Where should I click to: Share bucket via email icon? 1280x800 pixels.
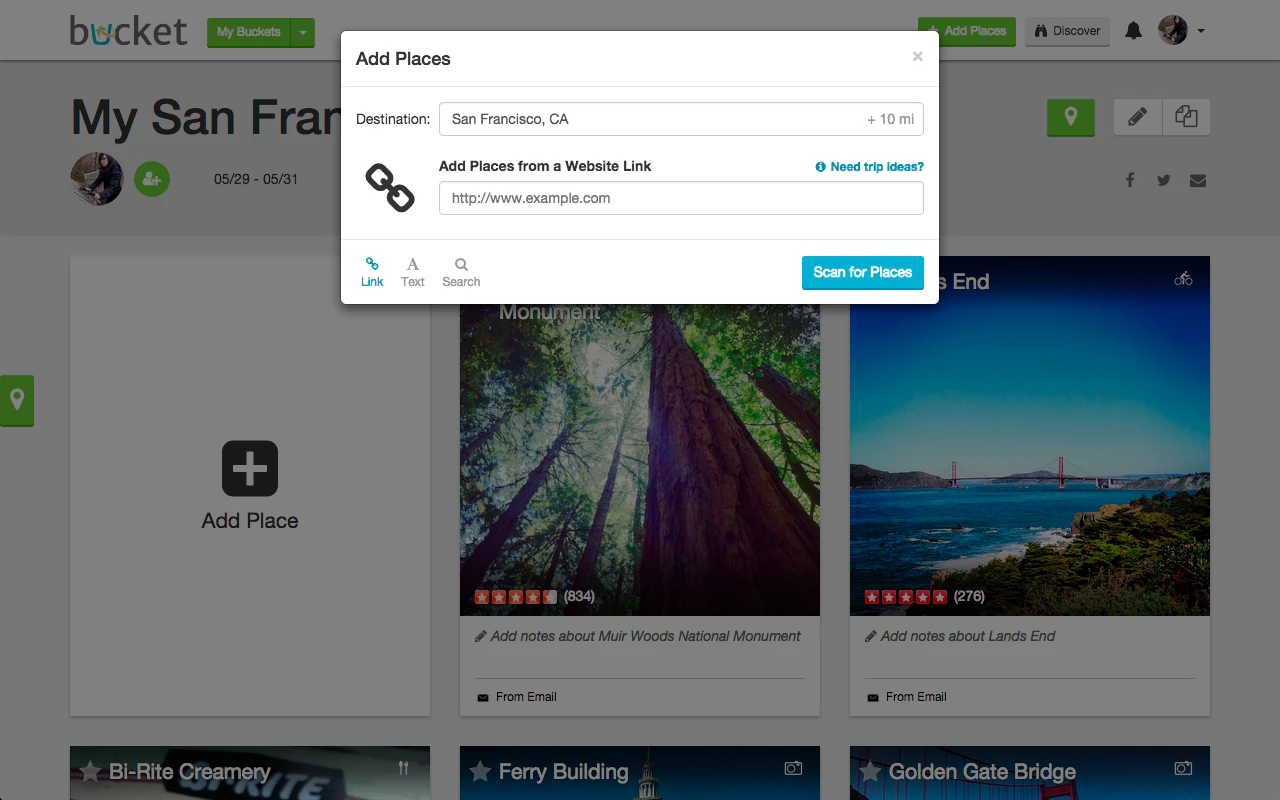1198,181
